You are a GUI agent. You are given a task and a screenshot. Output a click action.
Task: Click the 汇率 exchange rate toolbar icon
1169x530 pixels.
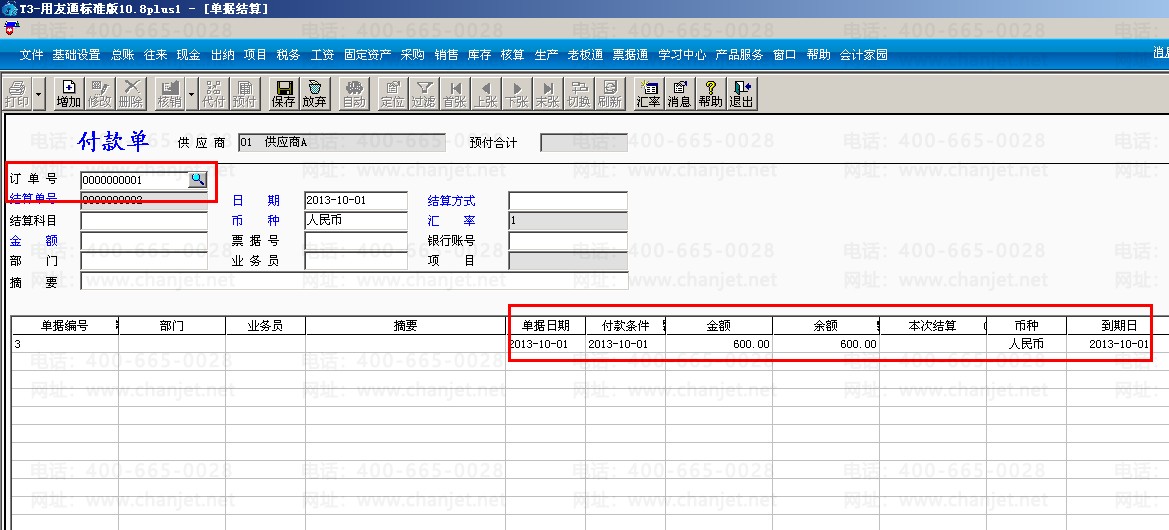(x=648, y=94)
